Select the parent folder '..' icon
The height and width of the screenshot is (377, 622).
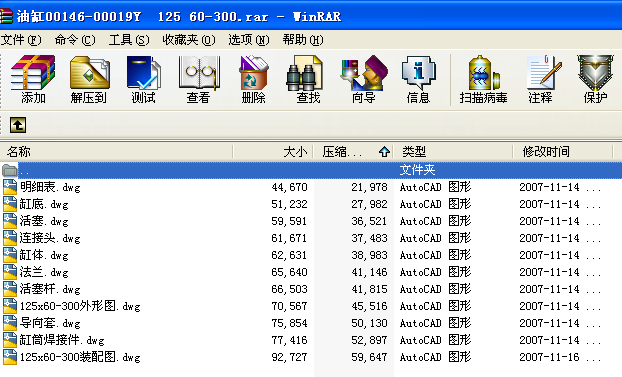tap(10, 170)
